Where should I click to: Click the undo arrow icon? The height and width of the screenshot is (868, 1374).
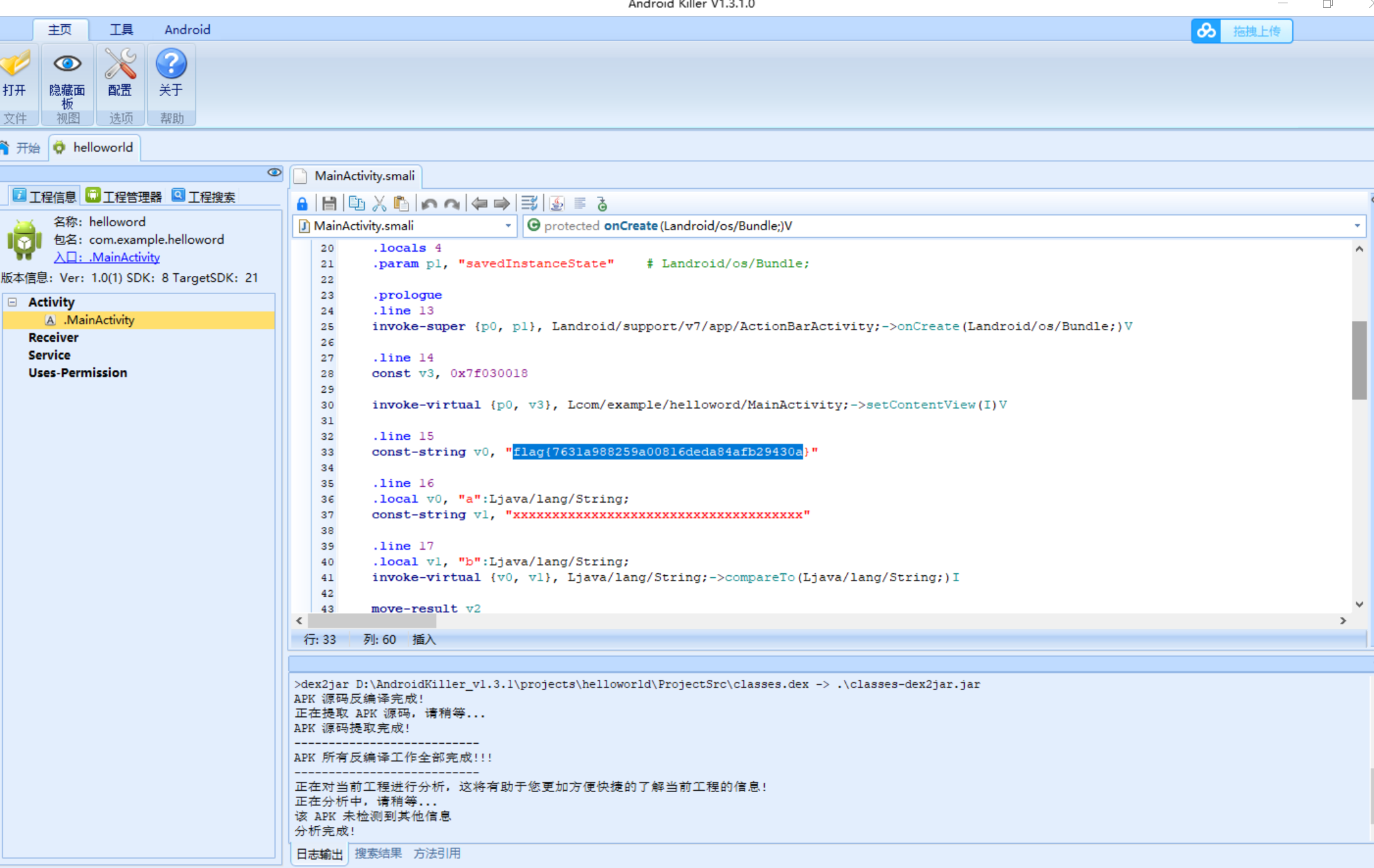coord(429,203)
